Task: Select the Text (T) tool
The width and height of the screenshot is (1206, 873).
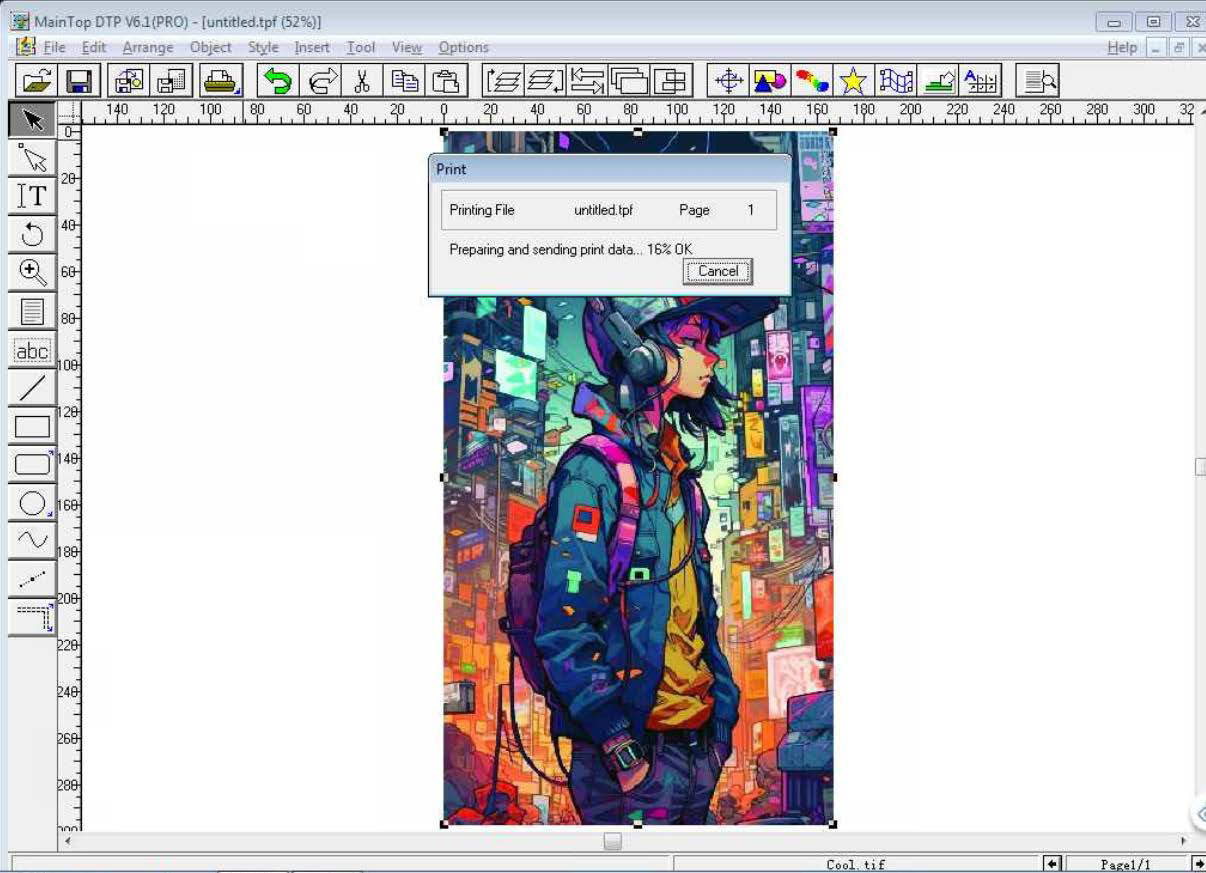Action: [32, 196]
